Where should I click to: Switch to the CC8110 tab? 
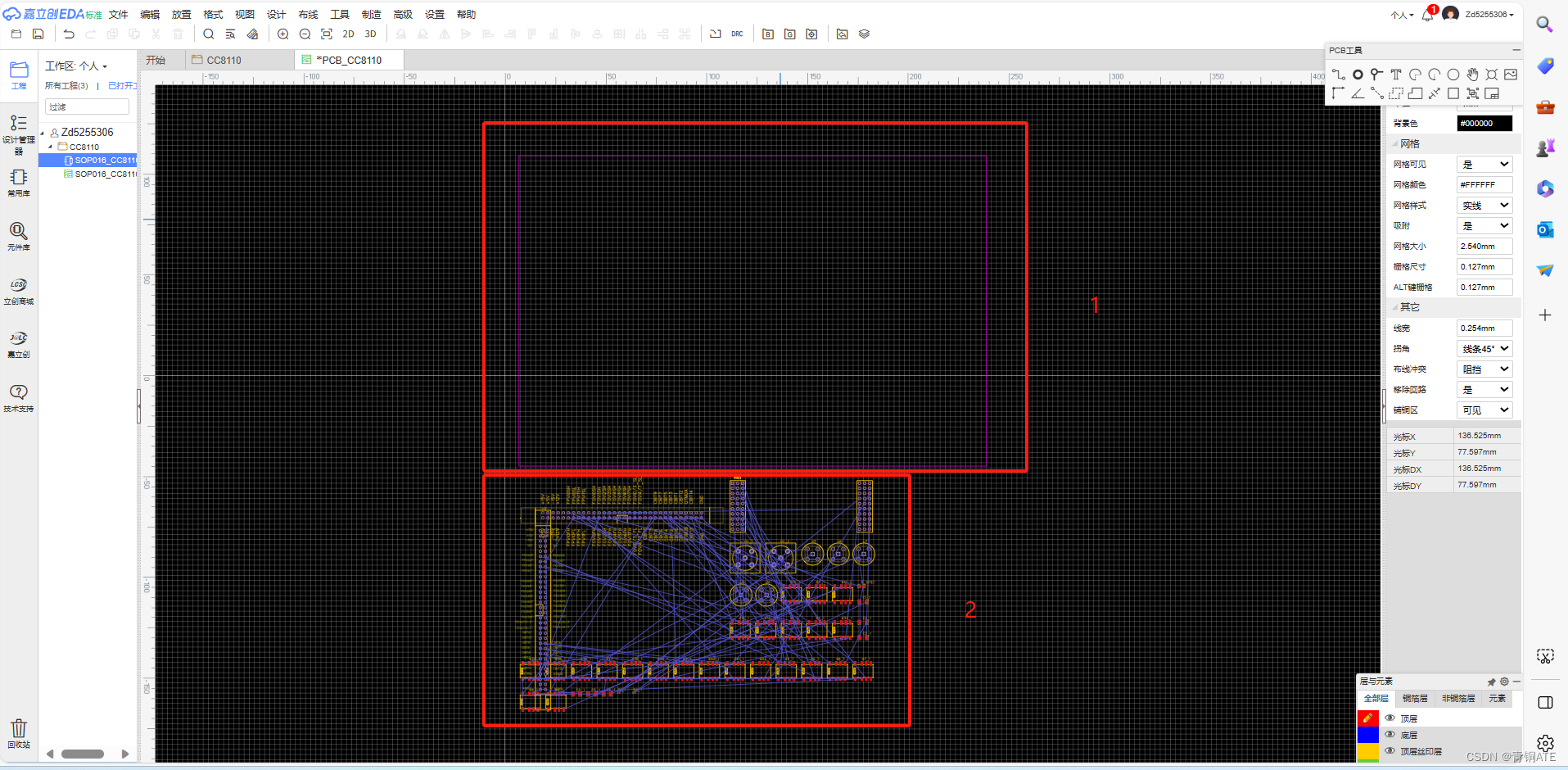(x=239, y=60)
